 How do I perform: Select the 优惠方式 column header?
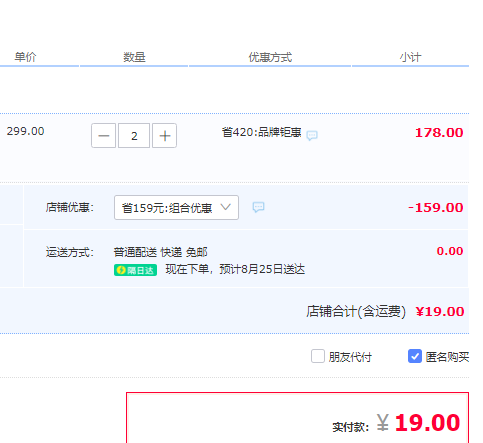point(270,57)
